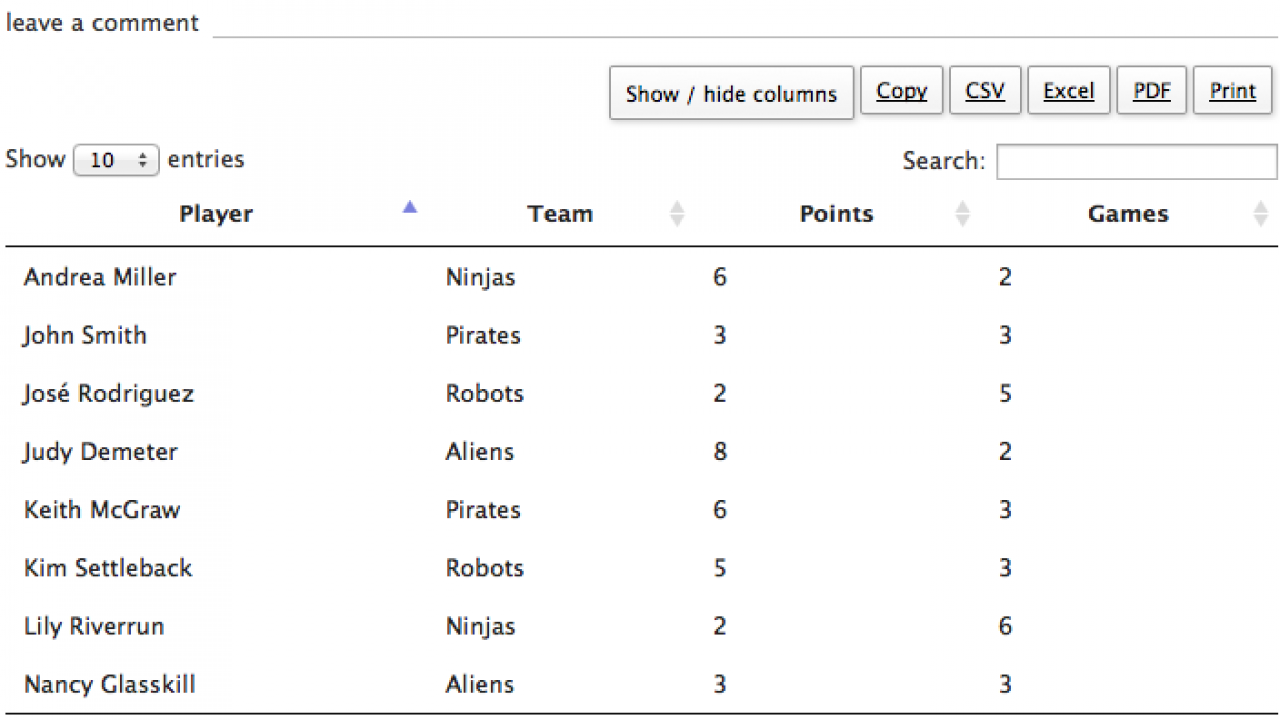
Task: Open the Show / hide columns menu
Action: point(731,93)
